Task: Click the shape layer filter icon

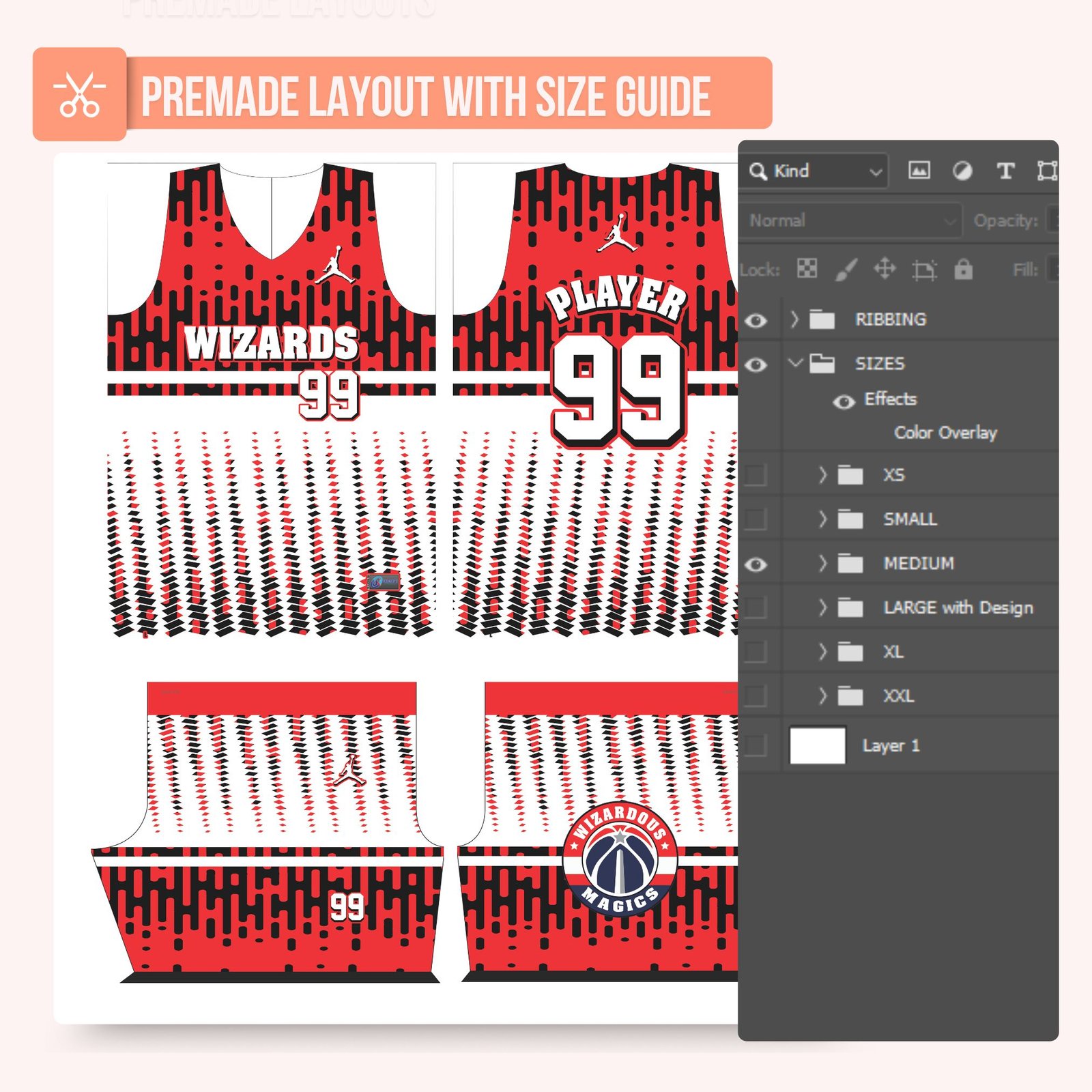Action: [x=1047, y=171]
